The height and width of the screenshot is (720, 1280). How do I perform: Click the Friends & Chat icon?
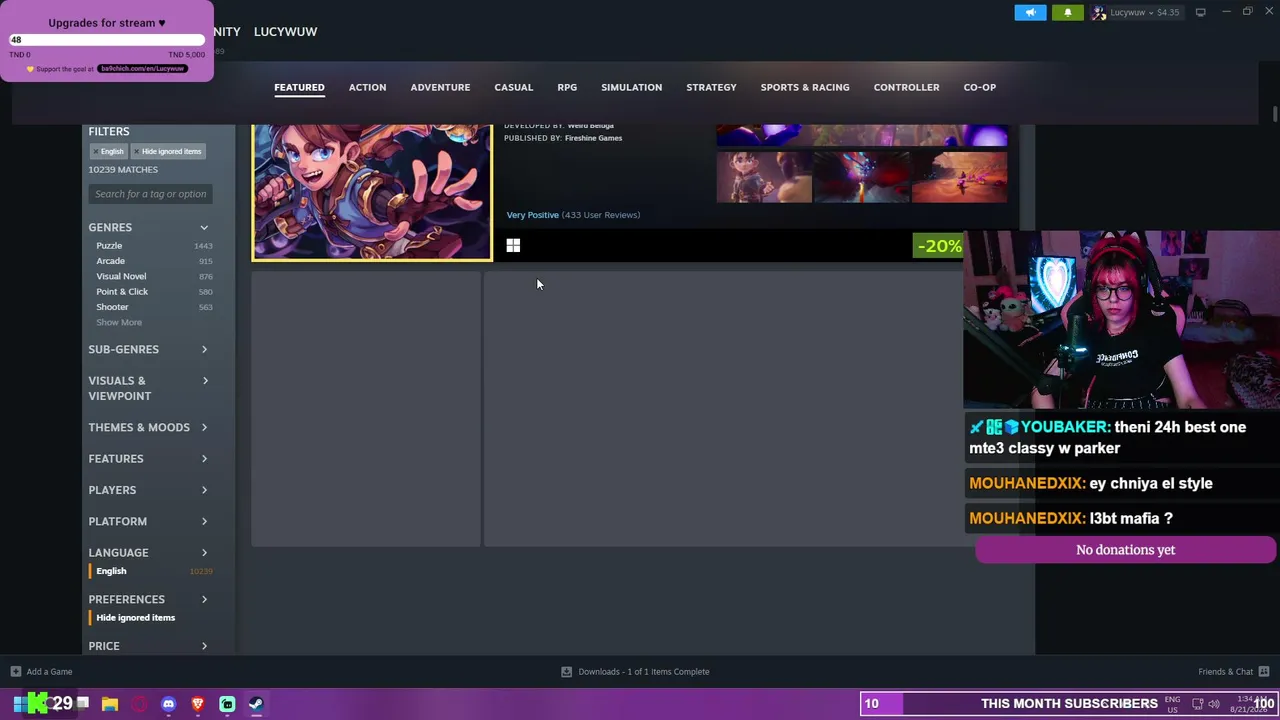(1264, 672)
